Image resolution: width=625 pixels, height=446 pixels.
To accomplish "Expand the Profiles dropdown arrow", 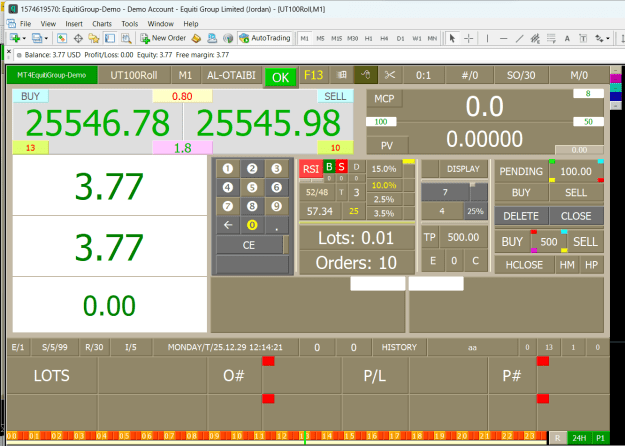I will (x=46, y=39).
